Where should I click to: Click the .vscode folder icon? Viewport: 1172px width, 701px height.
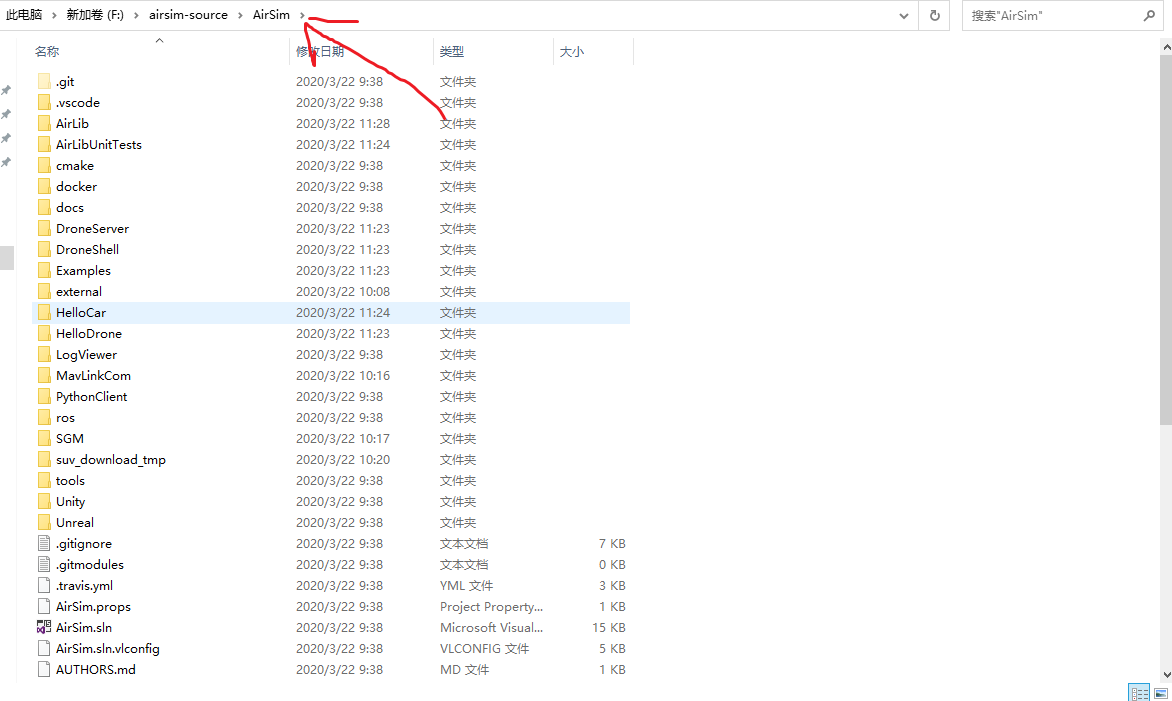pos(44,102)
